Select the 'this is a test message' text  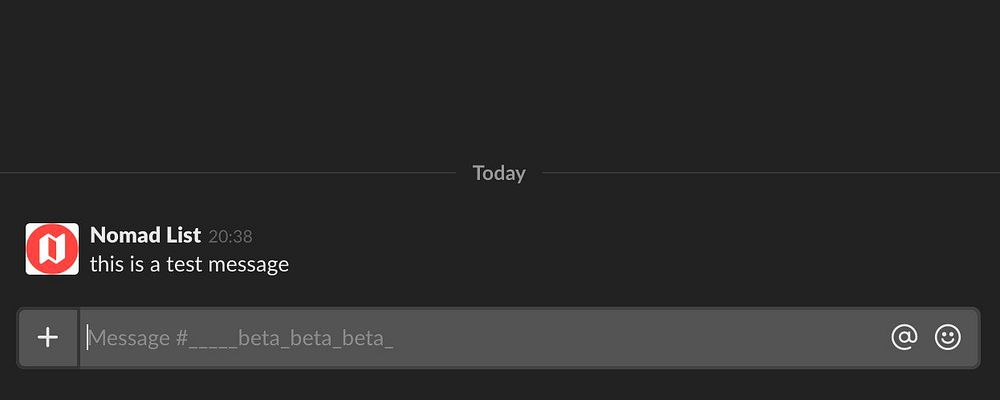pyautogui.click(x=189, y=264)
